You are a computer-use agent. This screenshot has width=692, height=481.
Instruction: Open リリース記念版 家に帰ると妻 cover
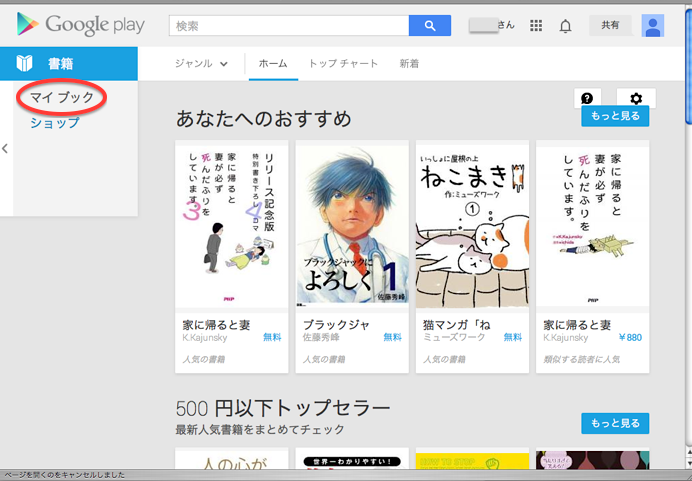(232, 227)
